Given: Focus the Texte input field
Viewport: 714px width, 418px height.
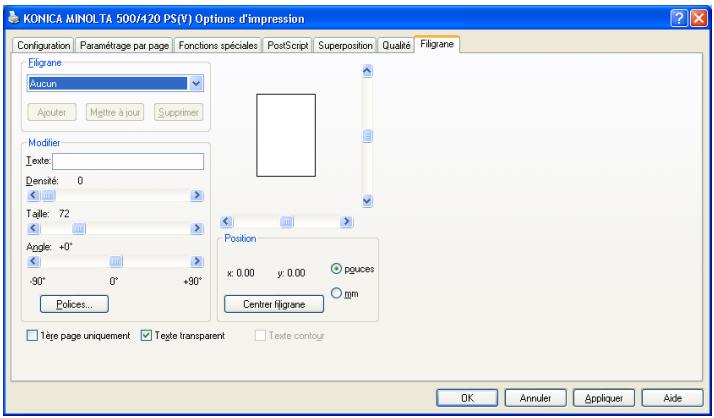Looking at the screenshot, I should coord(128,161).
